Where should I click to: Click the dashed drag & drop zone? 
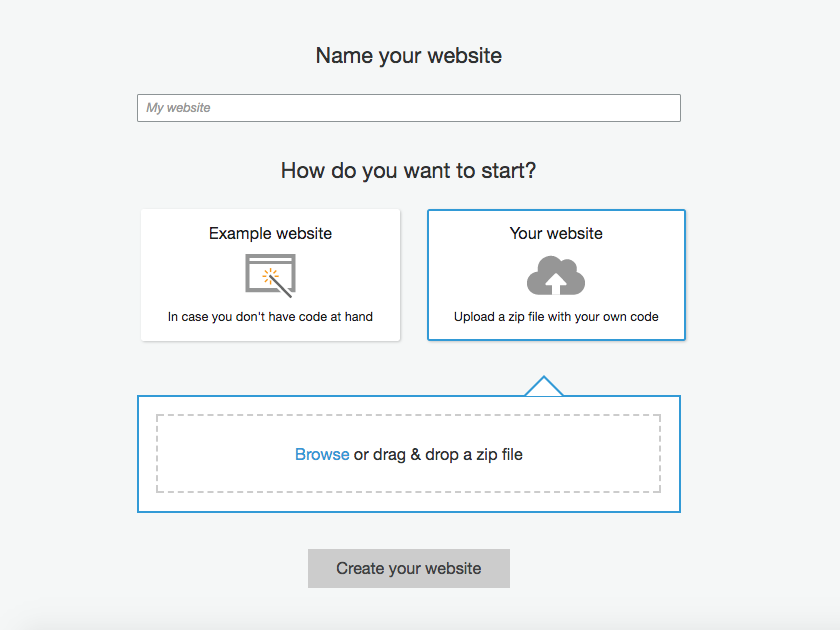408,453
